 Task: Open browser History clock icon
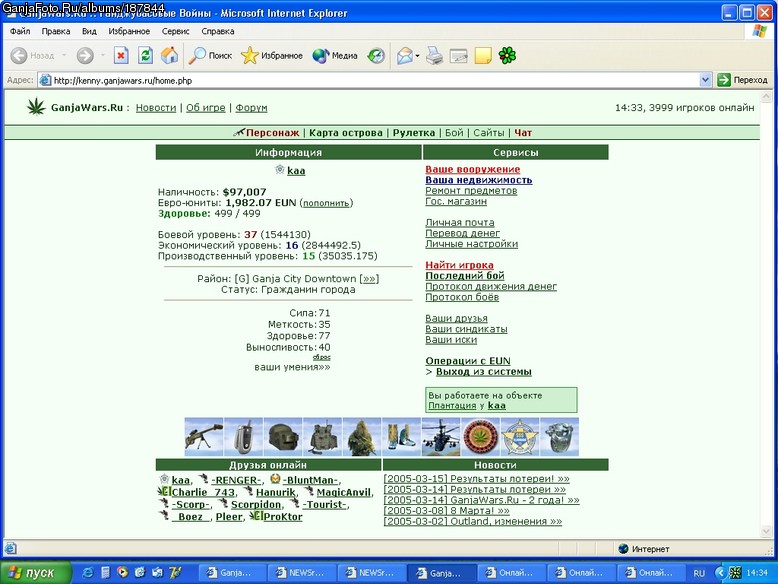click(376, 56)
